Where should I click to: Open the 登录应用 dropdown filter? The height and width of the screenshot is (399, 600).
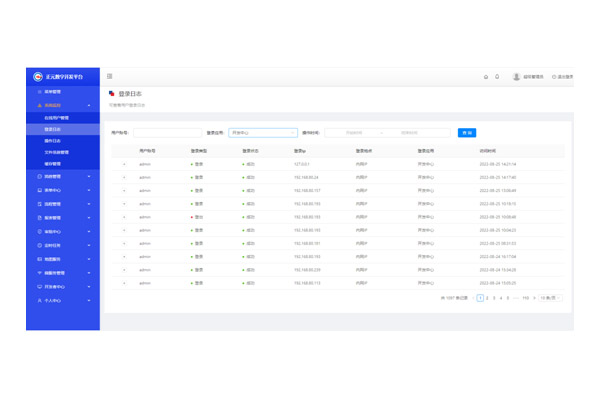263,133
